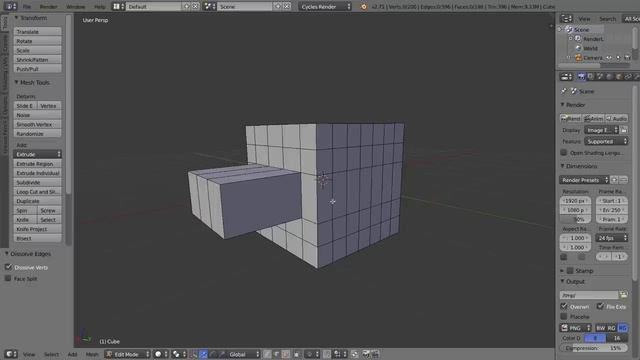This screenshot has height=360, width=640.
Task: Add a render preset with plus button
Action: (614, 180)
